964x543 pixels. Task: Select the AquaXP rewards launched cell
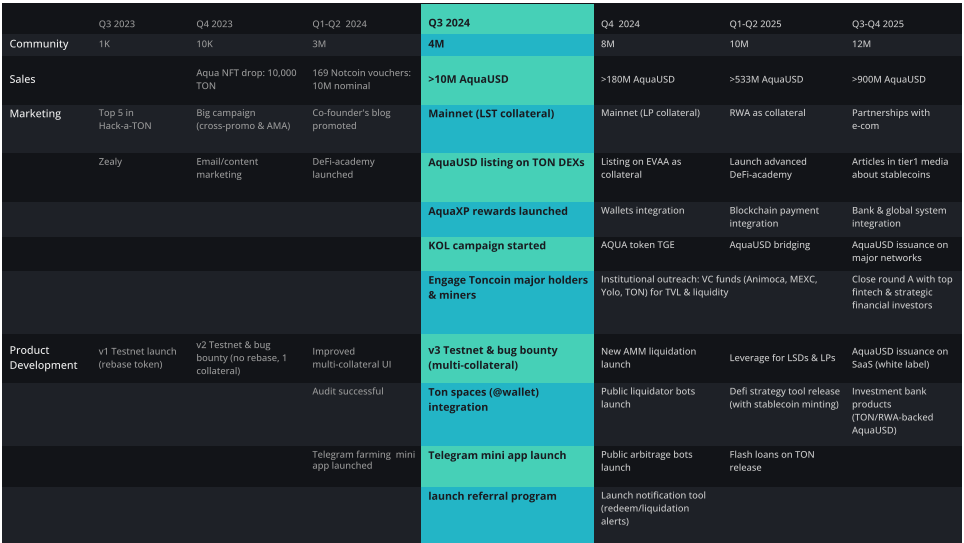click(x=498, y=211)
